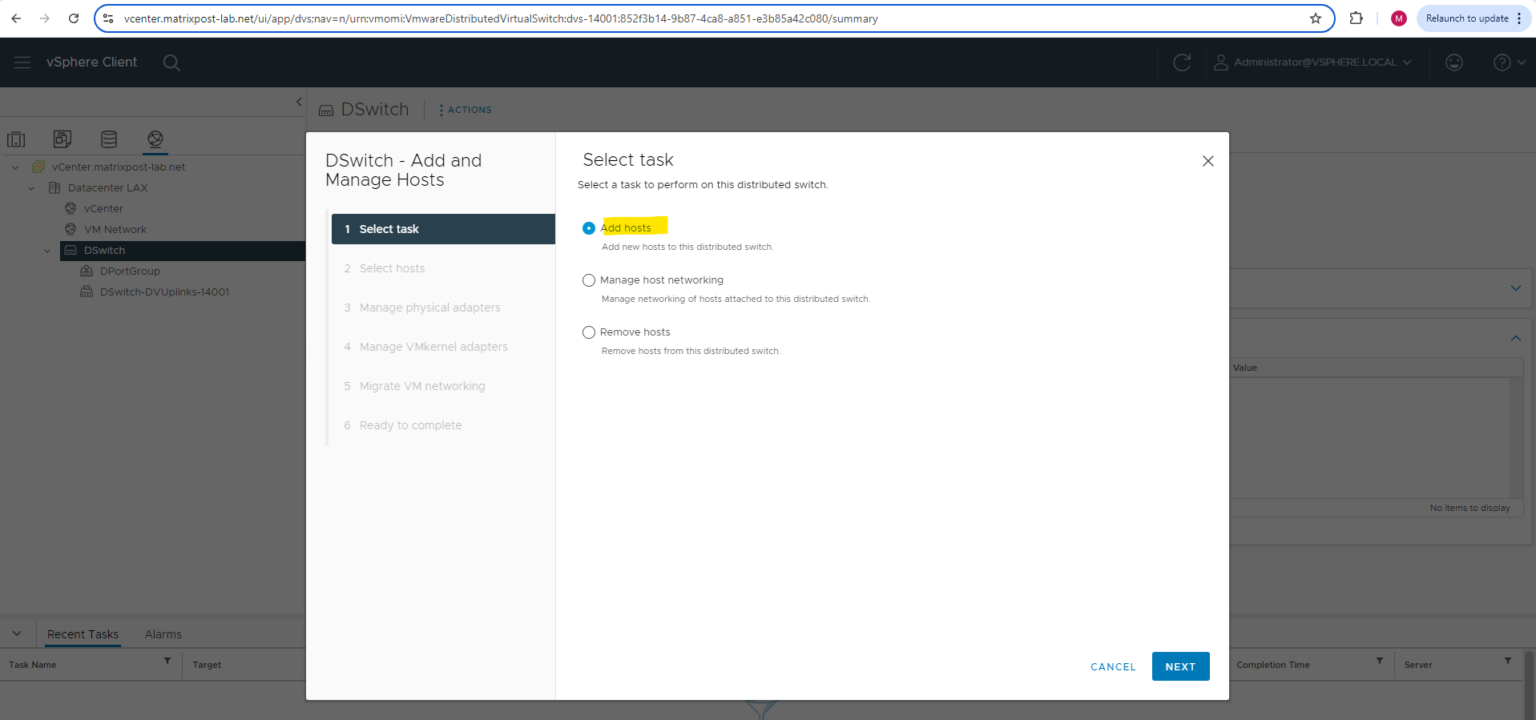Click NEXT to proceed in the wizard
The width and height of the screenshot is (1536, 720).
(x=1180, y=666)
